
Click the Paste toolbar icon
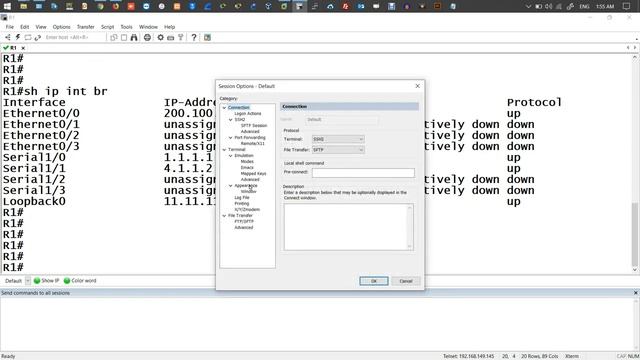(124, 37)
